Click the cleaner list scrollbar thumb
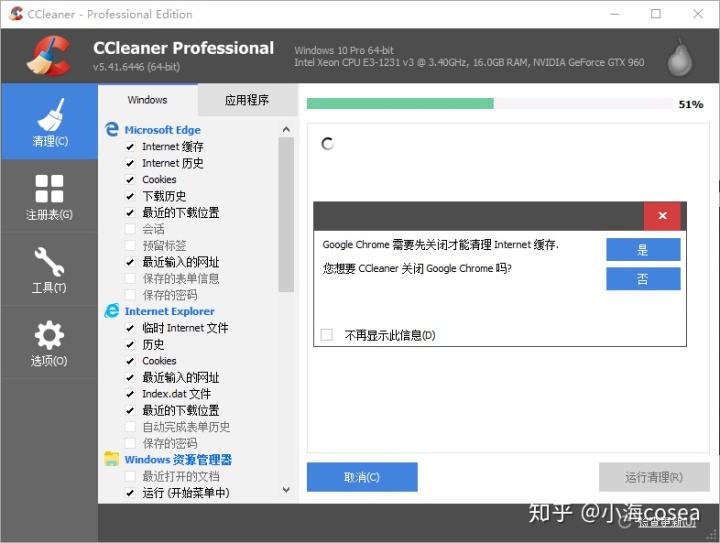Image resolution: width=720 pixels, height=543 pixels. 286,214
